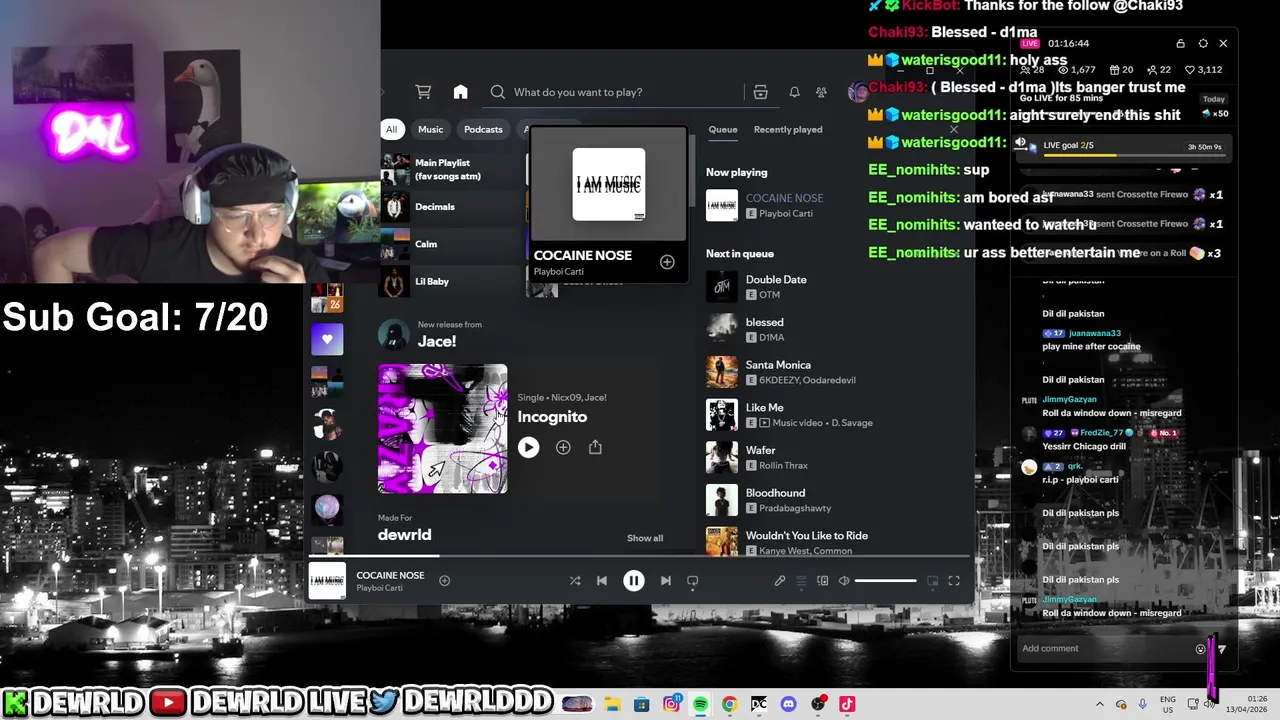The image size is (1280, 720).
Task: Open the Incognito title link
Action: tap(552, 417)
